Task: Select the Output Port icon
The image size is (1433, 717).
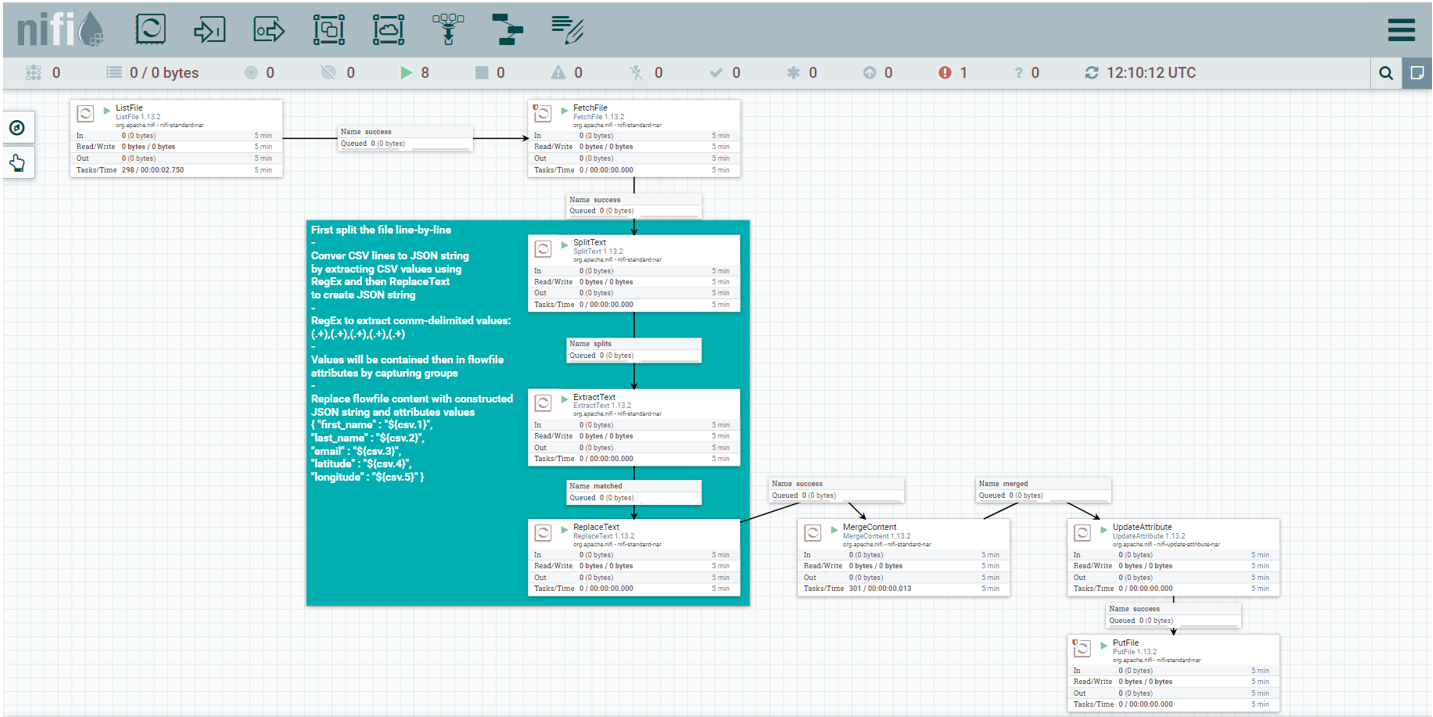Action: (x=269, y=29)
